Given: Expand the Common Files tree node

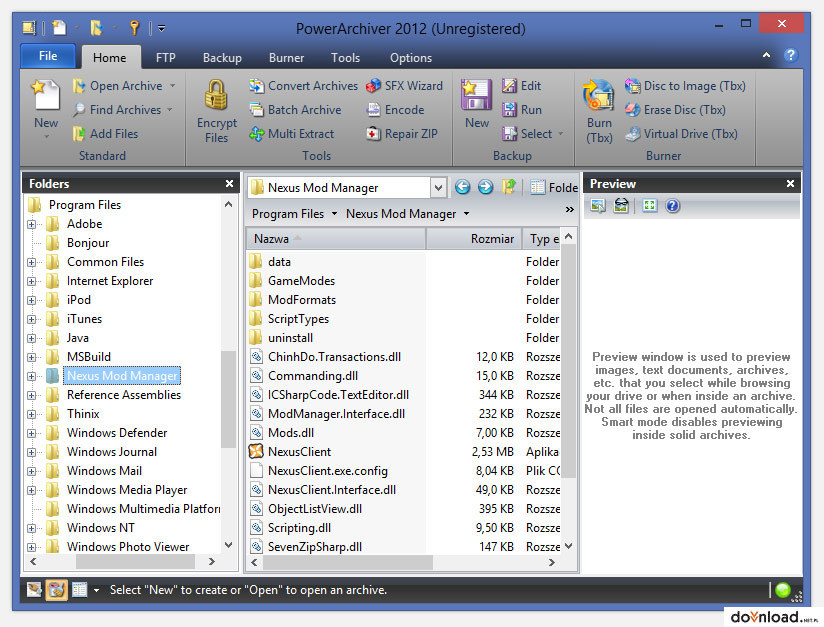Looking at the screenshot, I should tap(32, 262).
